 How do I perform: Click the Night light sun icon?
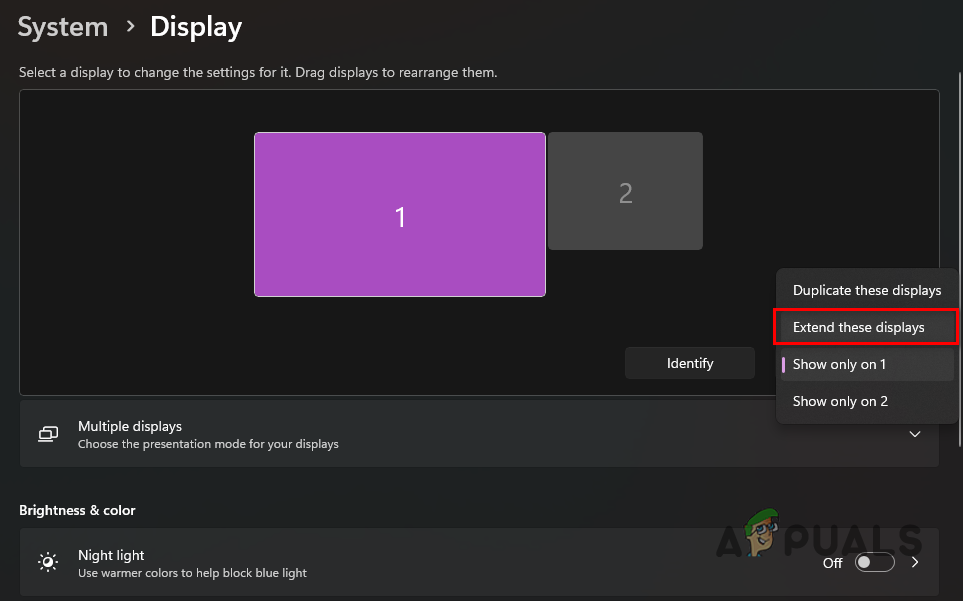pyautogui.click(x=48, y=562)
